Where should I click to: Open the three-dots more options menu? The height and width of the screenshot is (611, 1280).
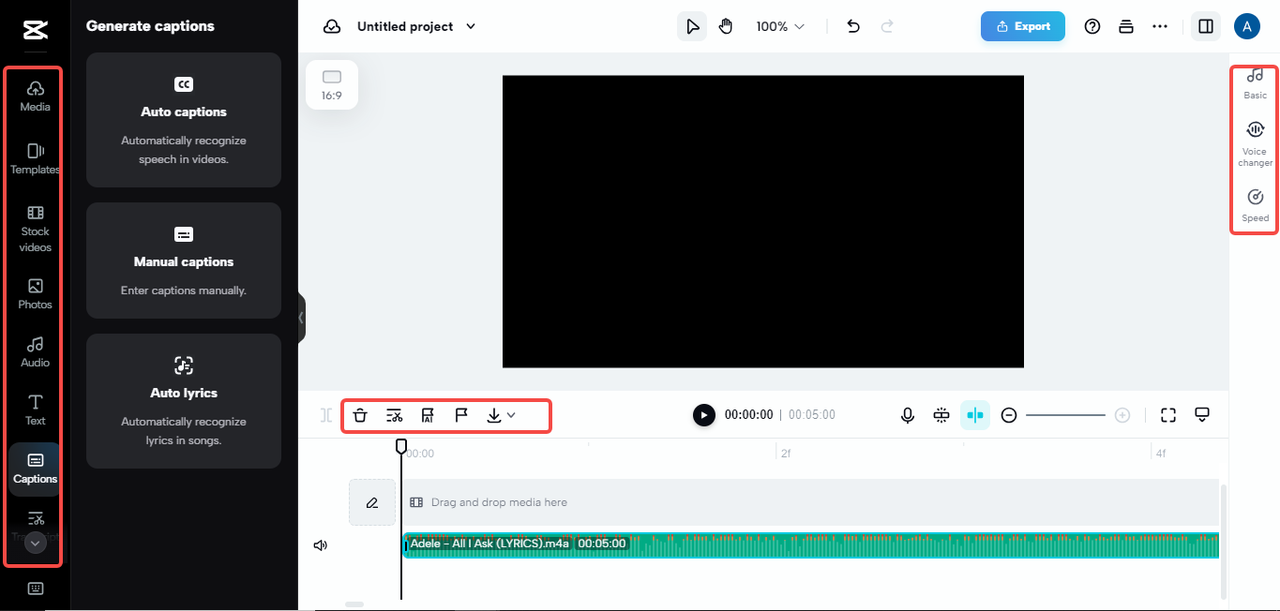tap(1160, 27)
